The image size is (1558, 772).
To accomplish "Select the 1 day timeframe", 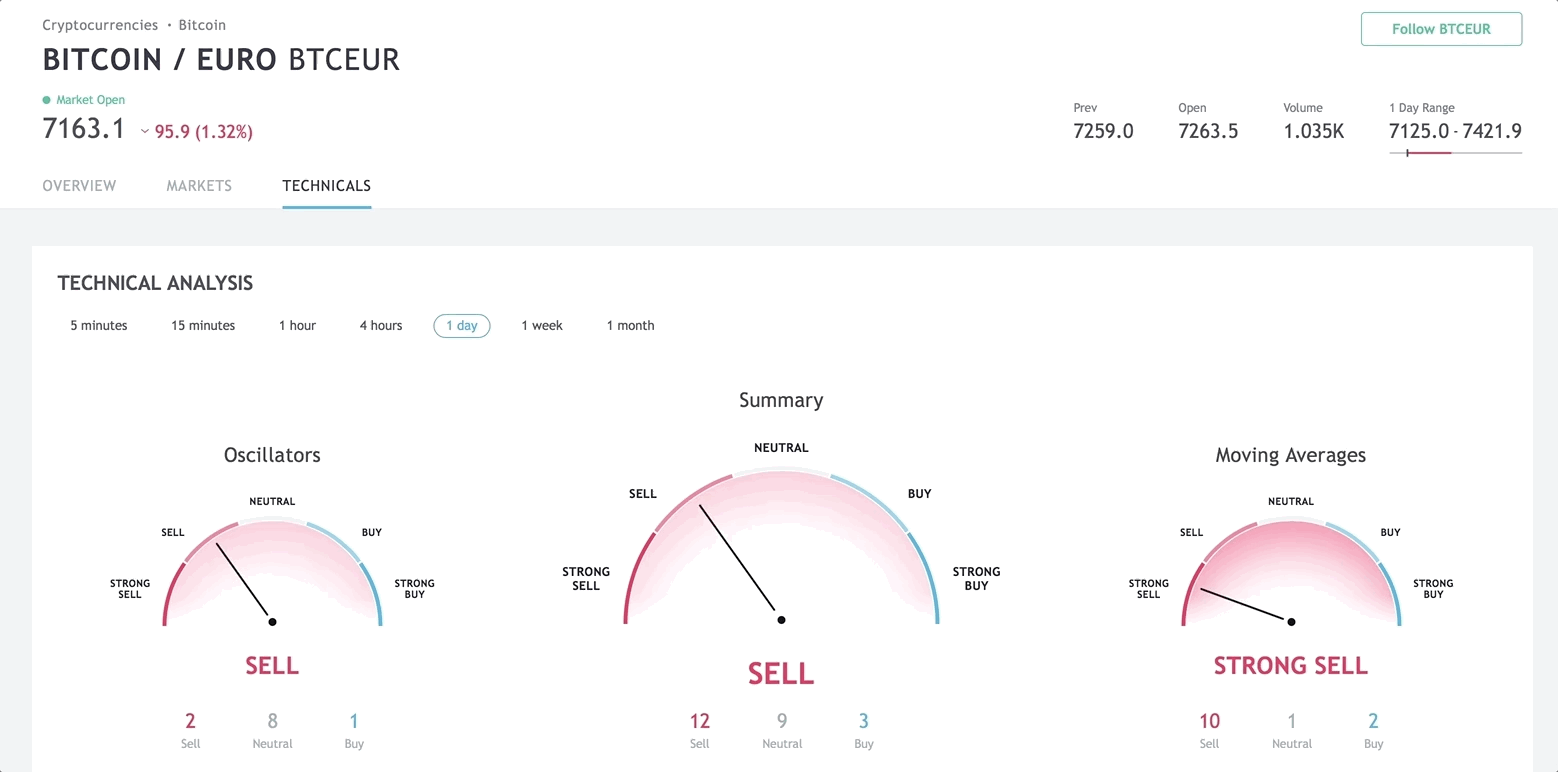I will click(x=462, y=325).
